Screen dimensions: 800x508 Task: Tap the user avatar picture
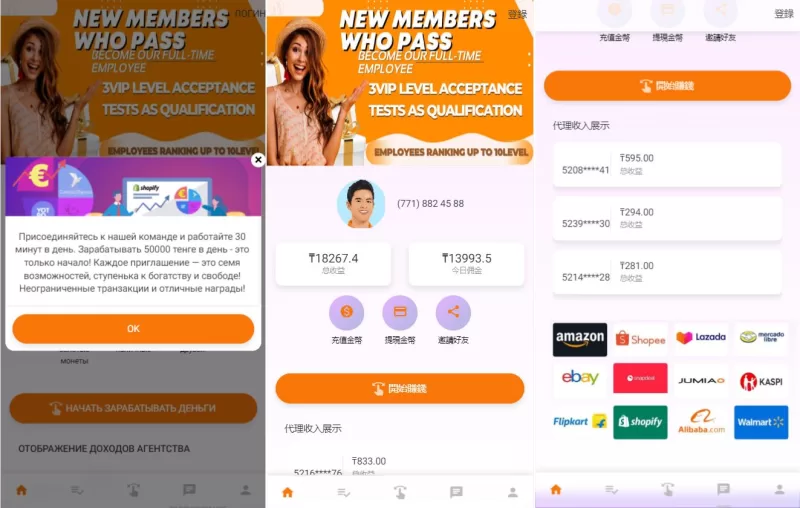[x=361, y=204]
